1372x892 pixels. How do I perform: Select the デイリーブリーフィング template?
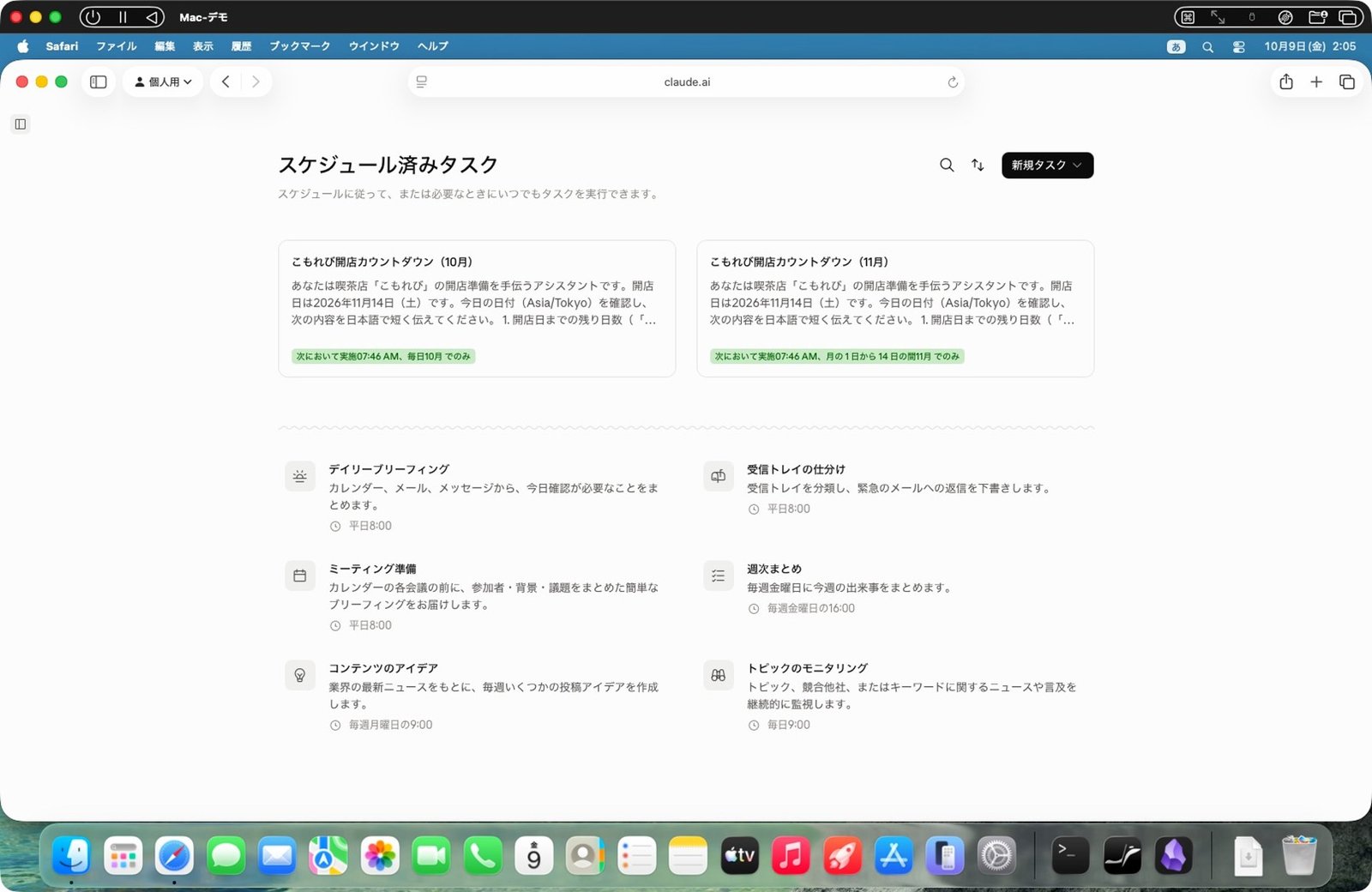477,497
